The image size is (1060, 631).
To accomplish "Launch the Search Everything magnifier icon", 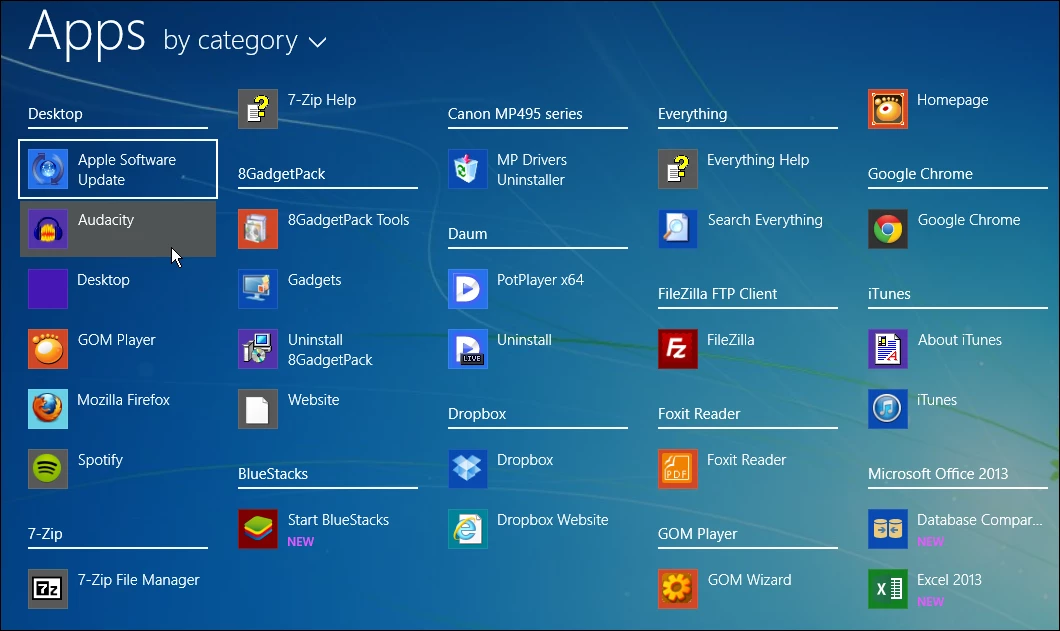I will click(x=678, y=229).
